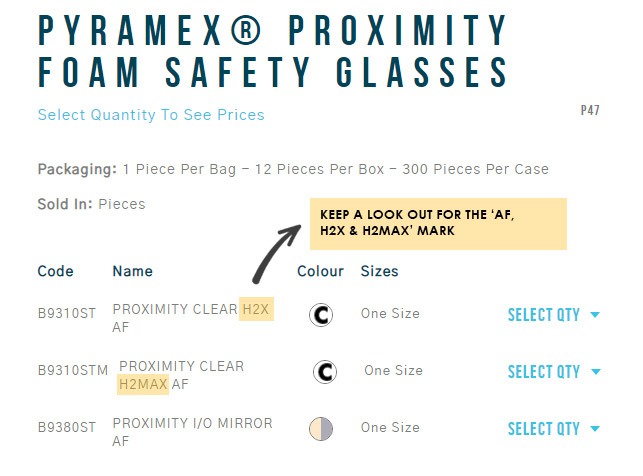The height and width of the screenshot is (476, 643).
Task: Open Select Qty dropdown for B9310STM
Action: (x=554, y=372)
